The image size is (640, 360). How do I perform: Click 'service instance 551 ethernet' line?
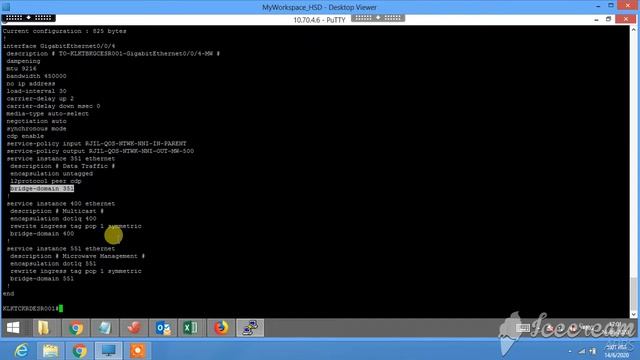[61, 249]
